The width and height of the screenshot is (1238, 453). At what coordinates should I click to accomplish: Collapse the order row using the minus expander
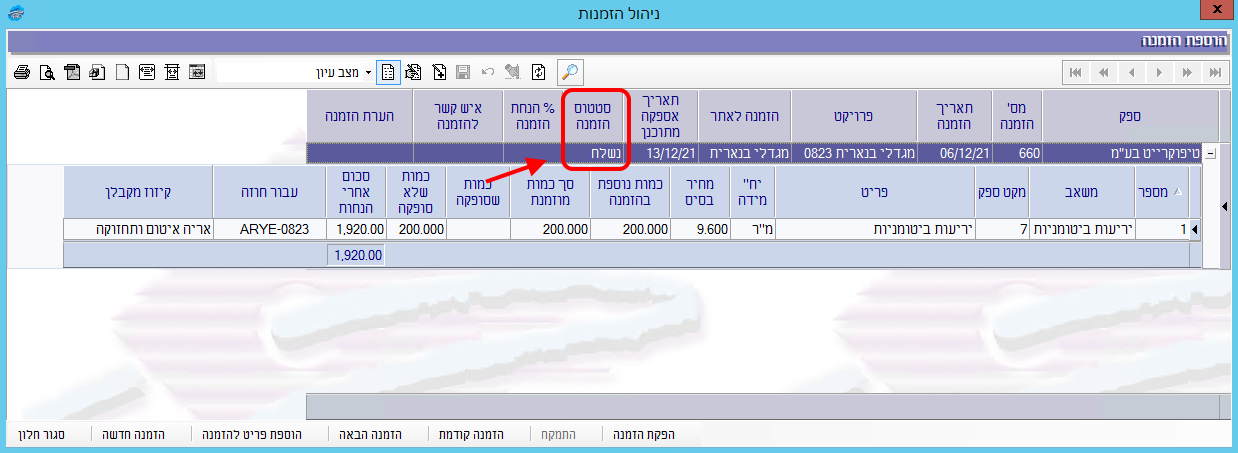(1212, 154)
